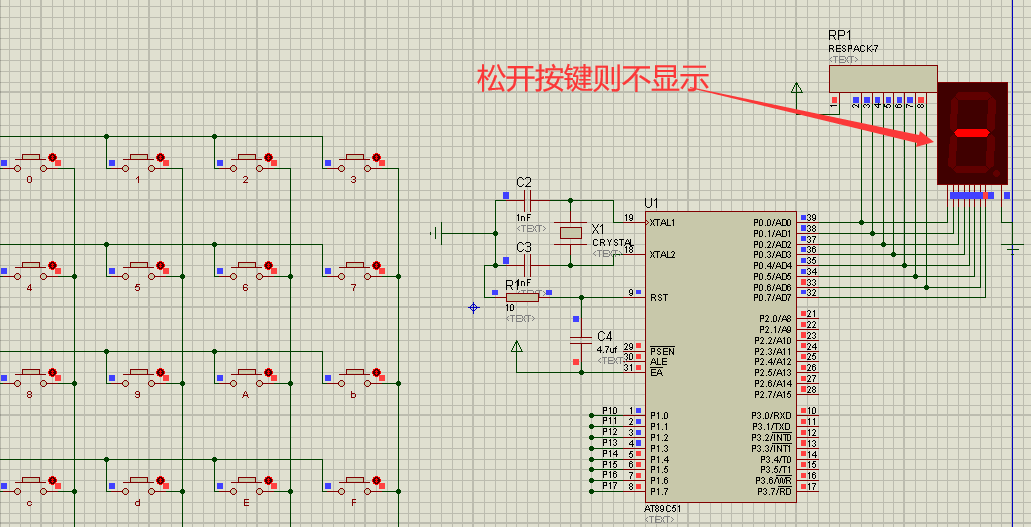The width and height of the screenshot is (1031, 527).
Task: Click the P0.0/AD0 pin 39
Action: 806,218
